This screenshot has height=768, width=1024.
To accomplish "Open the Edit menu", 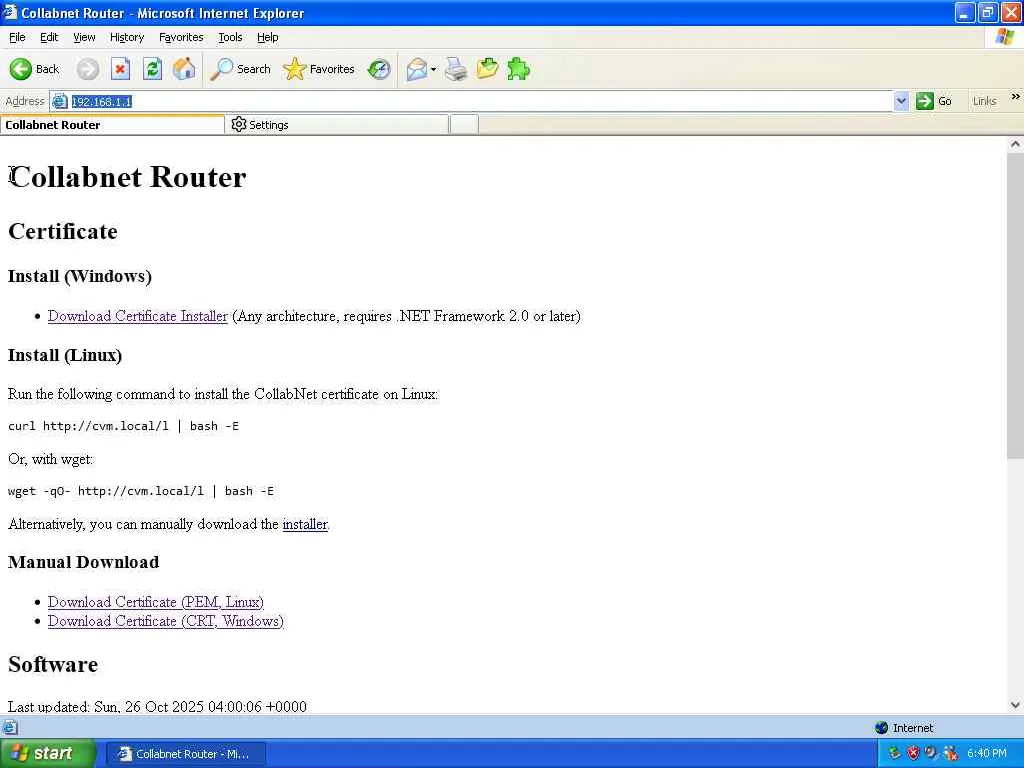I will pyautogui.click(x=49, y=37).
